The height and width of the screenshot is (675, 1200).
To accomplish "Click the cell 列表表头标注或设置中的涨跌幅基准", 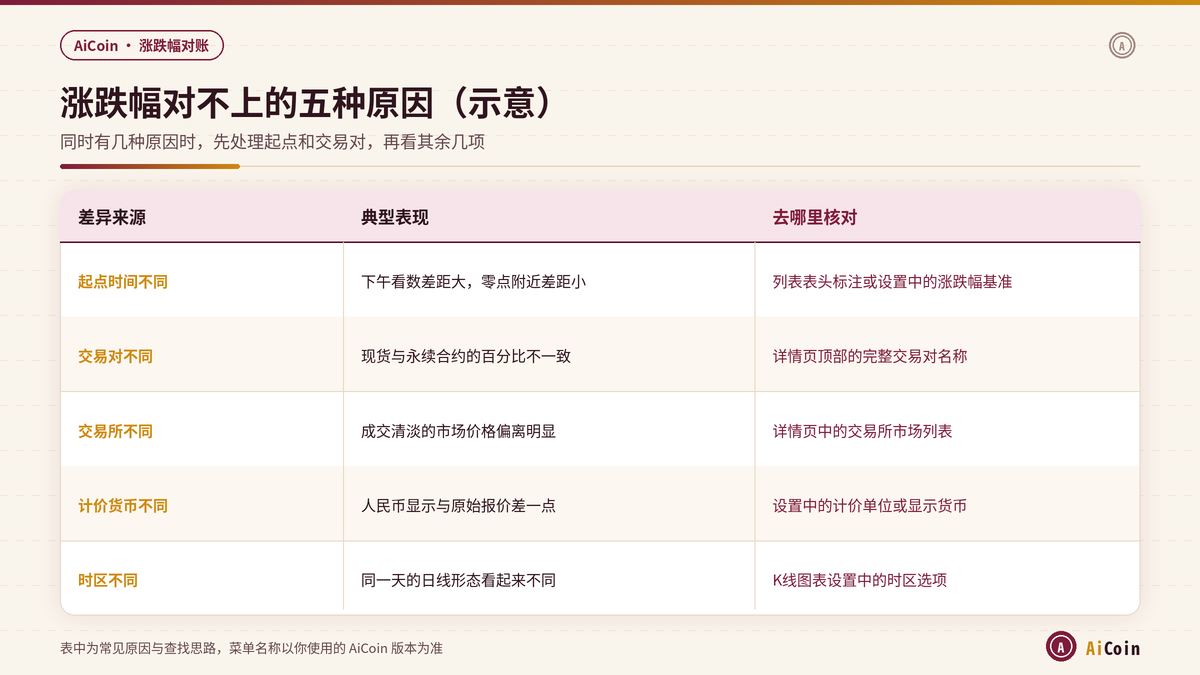I will click(893, 282).
